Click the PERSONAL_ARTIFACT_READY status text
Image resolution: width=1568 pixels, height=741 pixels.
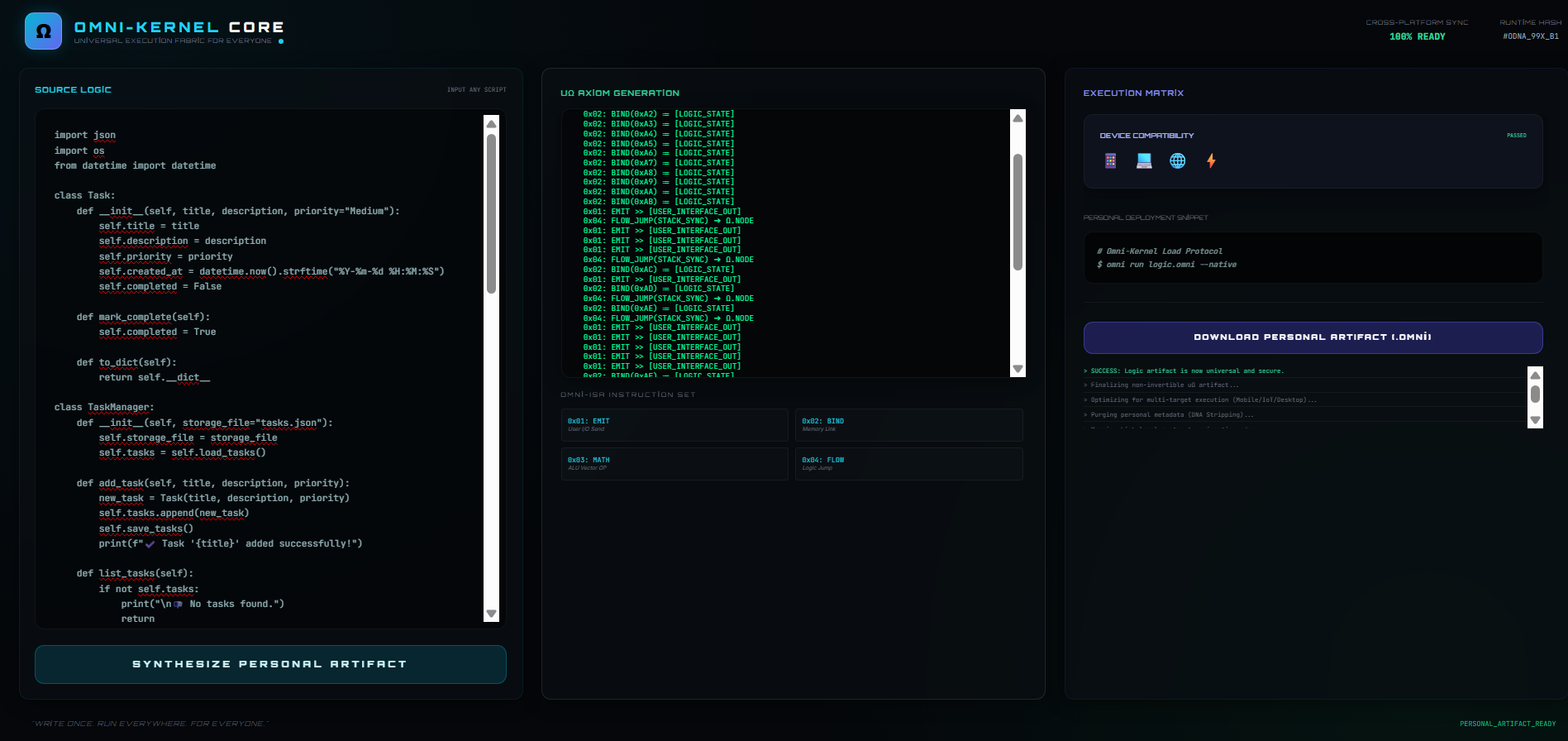(1508, 724)
